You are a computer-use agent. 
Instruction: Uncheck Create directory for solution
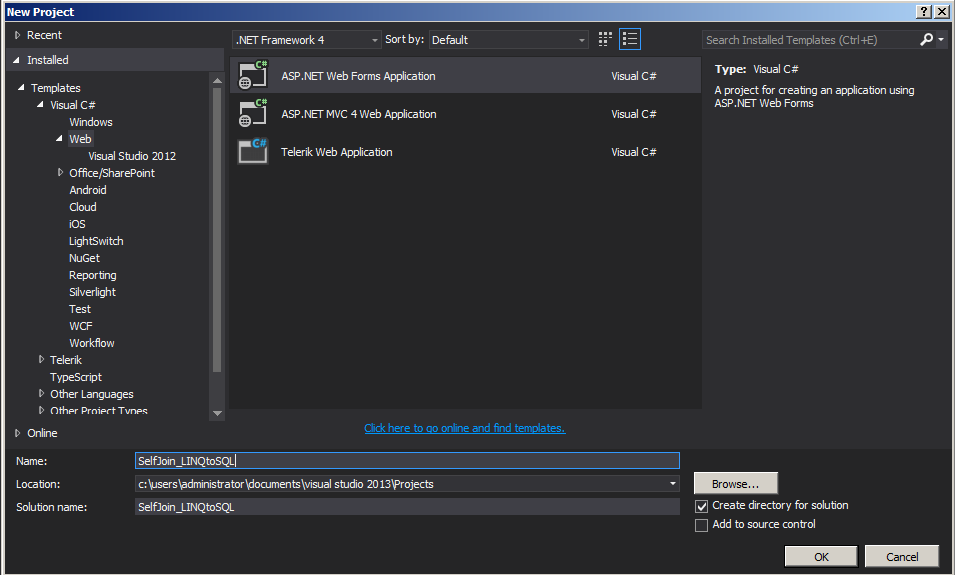[x=702, y=506]
